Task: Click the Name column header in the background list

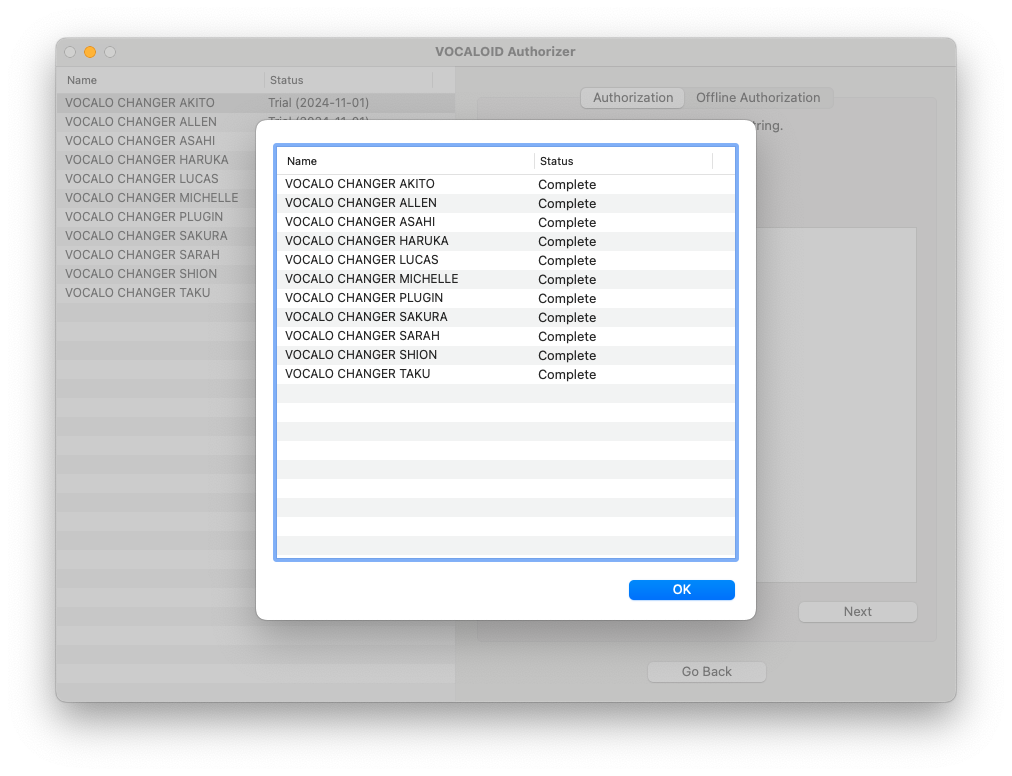Action: pos(161,80)
